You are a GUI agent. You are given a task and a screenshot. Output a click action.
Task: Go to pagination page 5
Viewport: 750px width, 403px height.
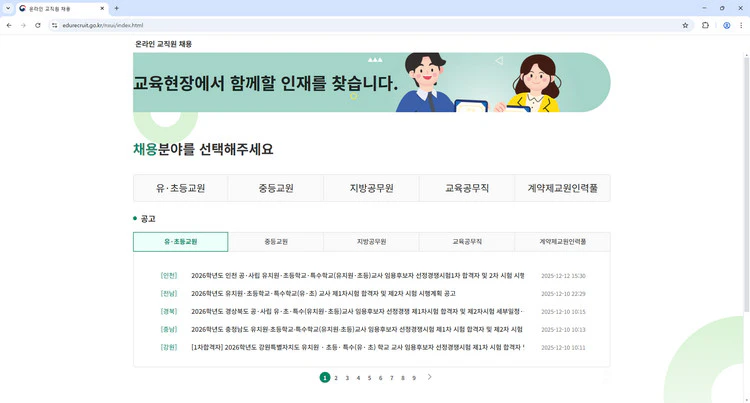369,378
